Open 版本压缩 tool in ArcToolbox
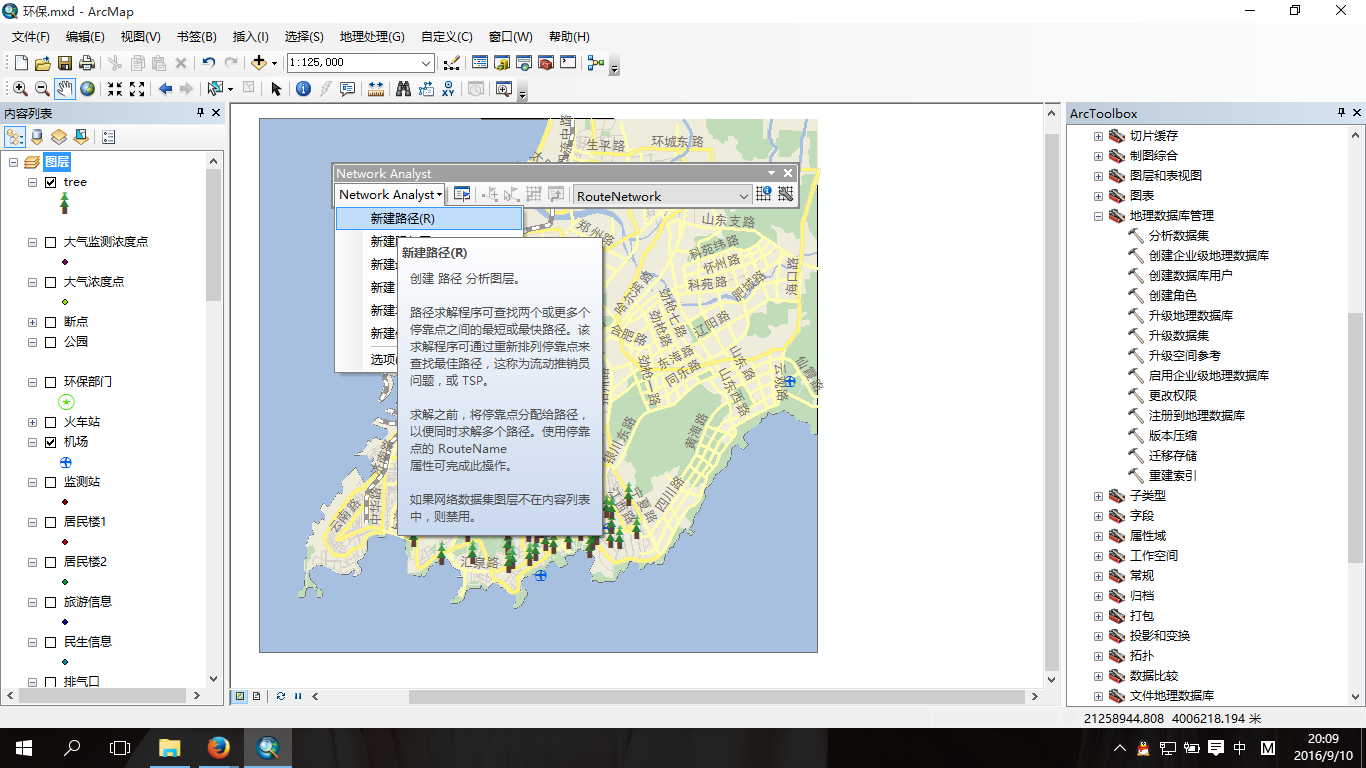 point(1172,435)
